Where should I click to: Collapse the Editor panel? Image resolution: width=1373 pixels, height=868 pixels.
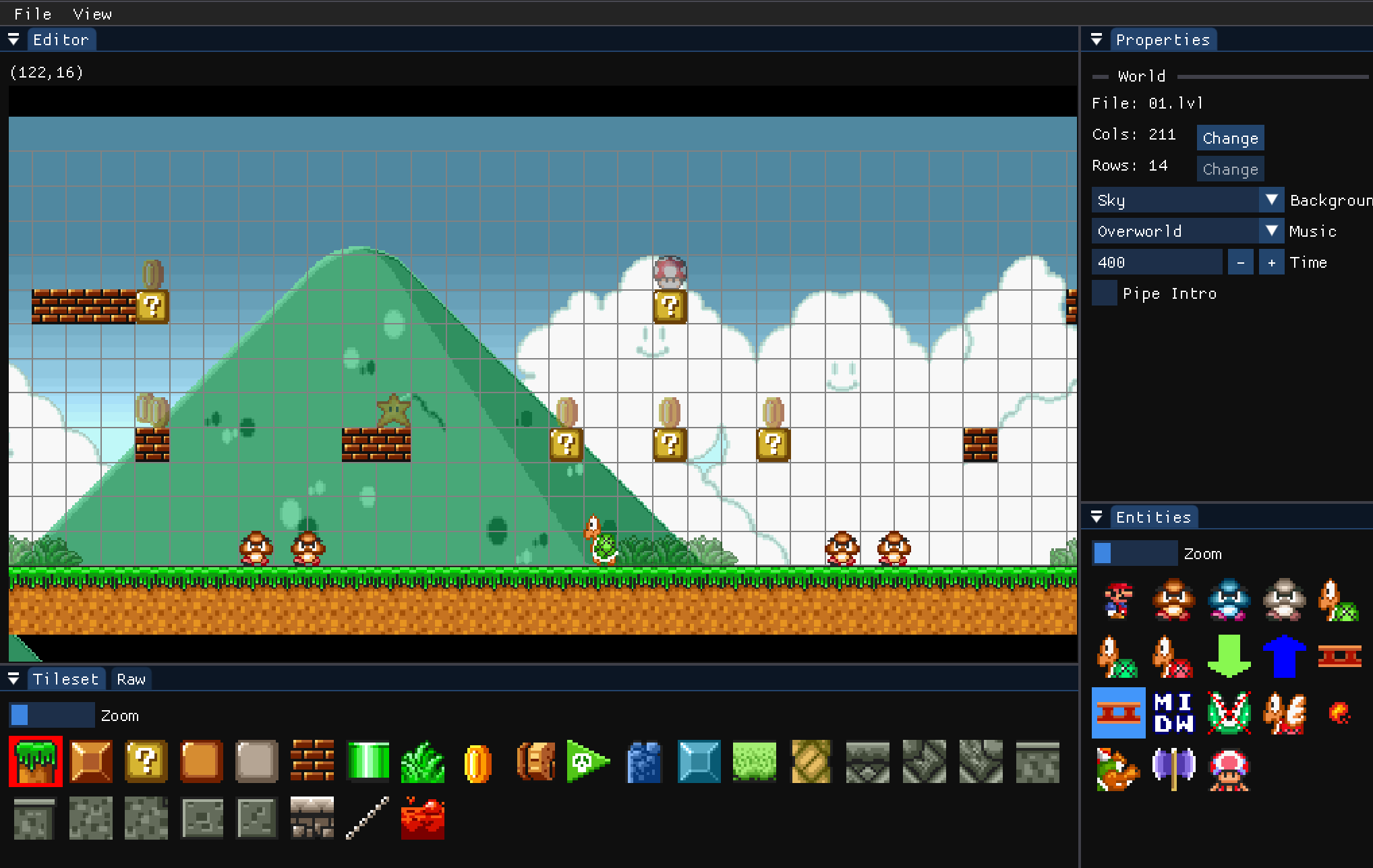click(13, 40)
